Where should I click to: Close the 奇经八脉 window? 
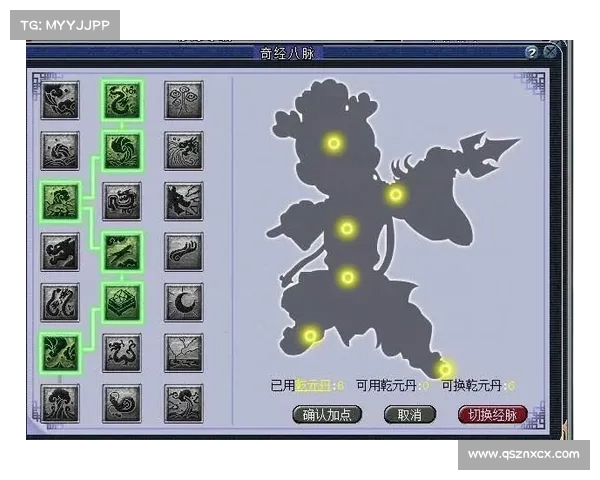(x=550, y=52)
